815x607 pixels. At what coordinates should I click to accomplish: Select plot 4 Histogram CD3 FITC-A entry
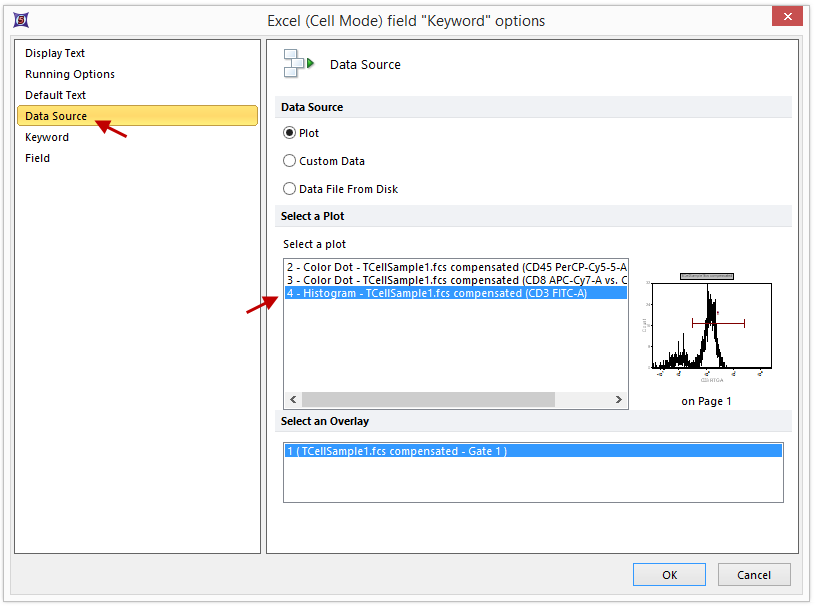coord(456,294)
